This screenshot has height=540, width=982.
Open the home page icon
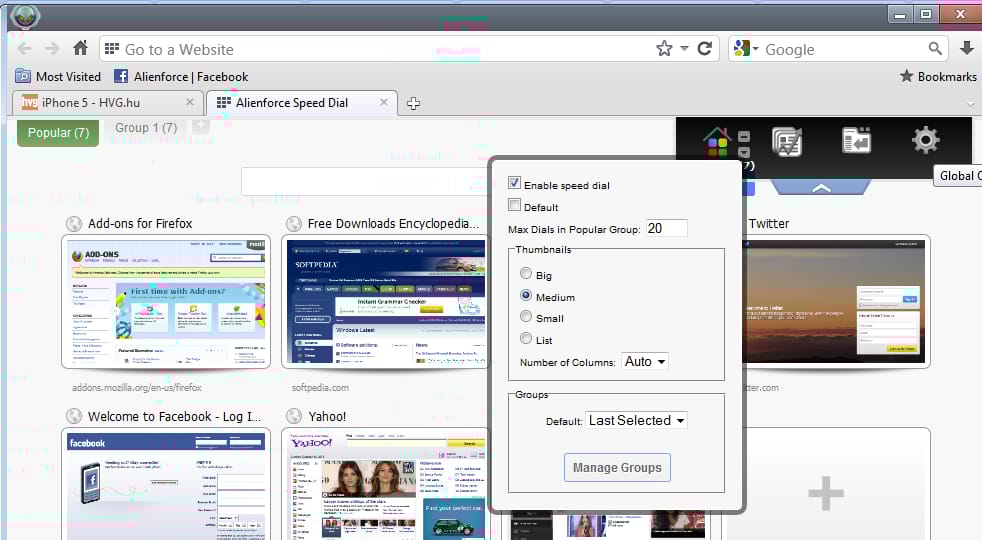click(x=80, y=48)
